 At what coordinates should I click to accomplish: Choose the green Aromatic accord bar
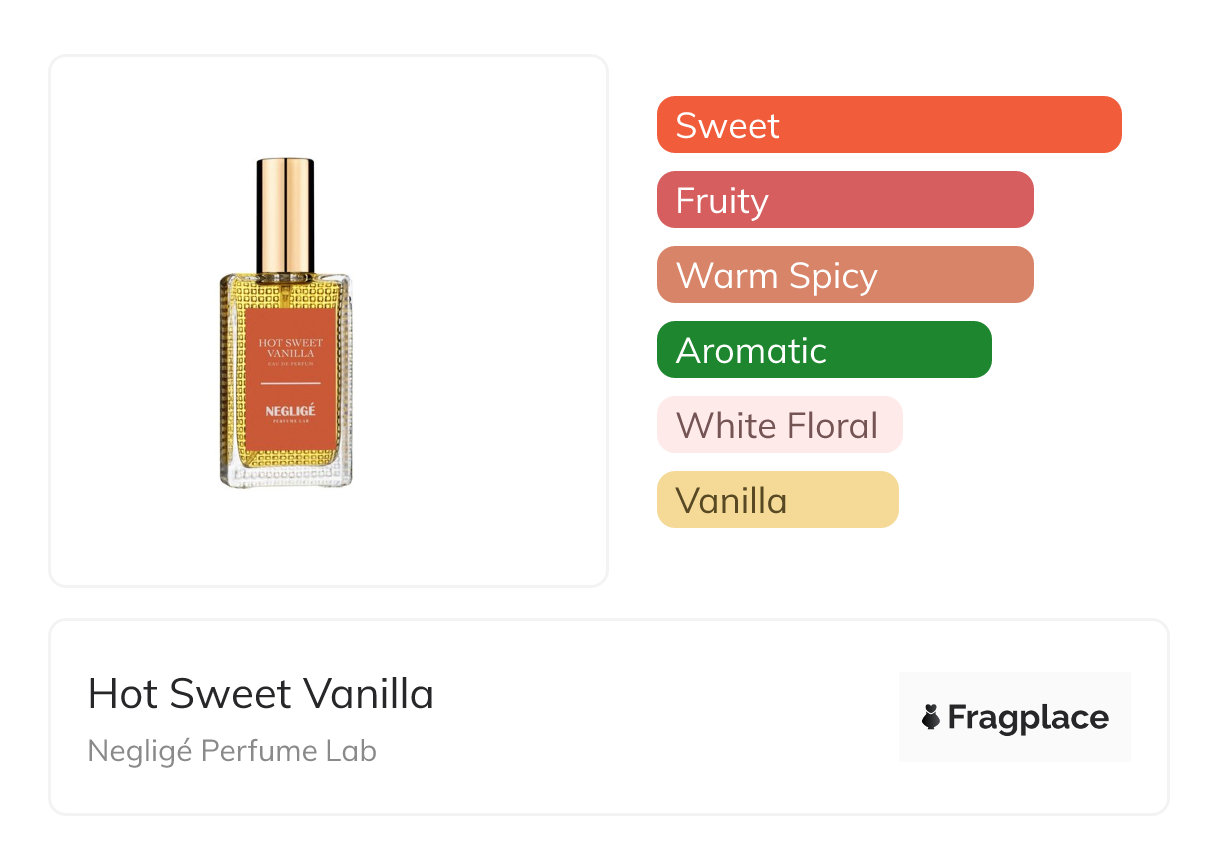[824, 350]
